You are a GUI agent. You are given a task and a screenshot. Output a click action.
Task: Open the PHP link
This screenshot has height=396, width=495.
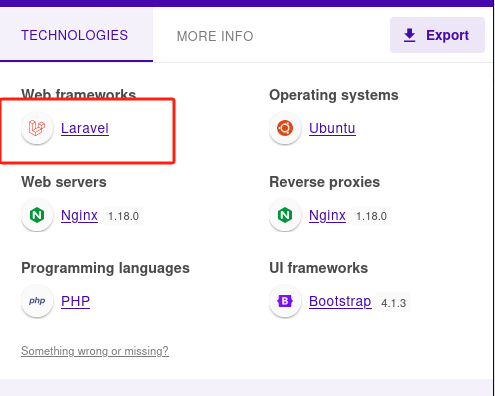[75, 301]
